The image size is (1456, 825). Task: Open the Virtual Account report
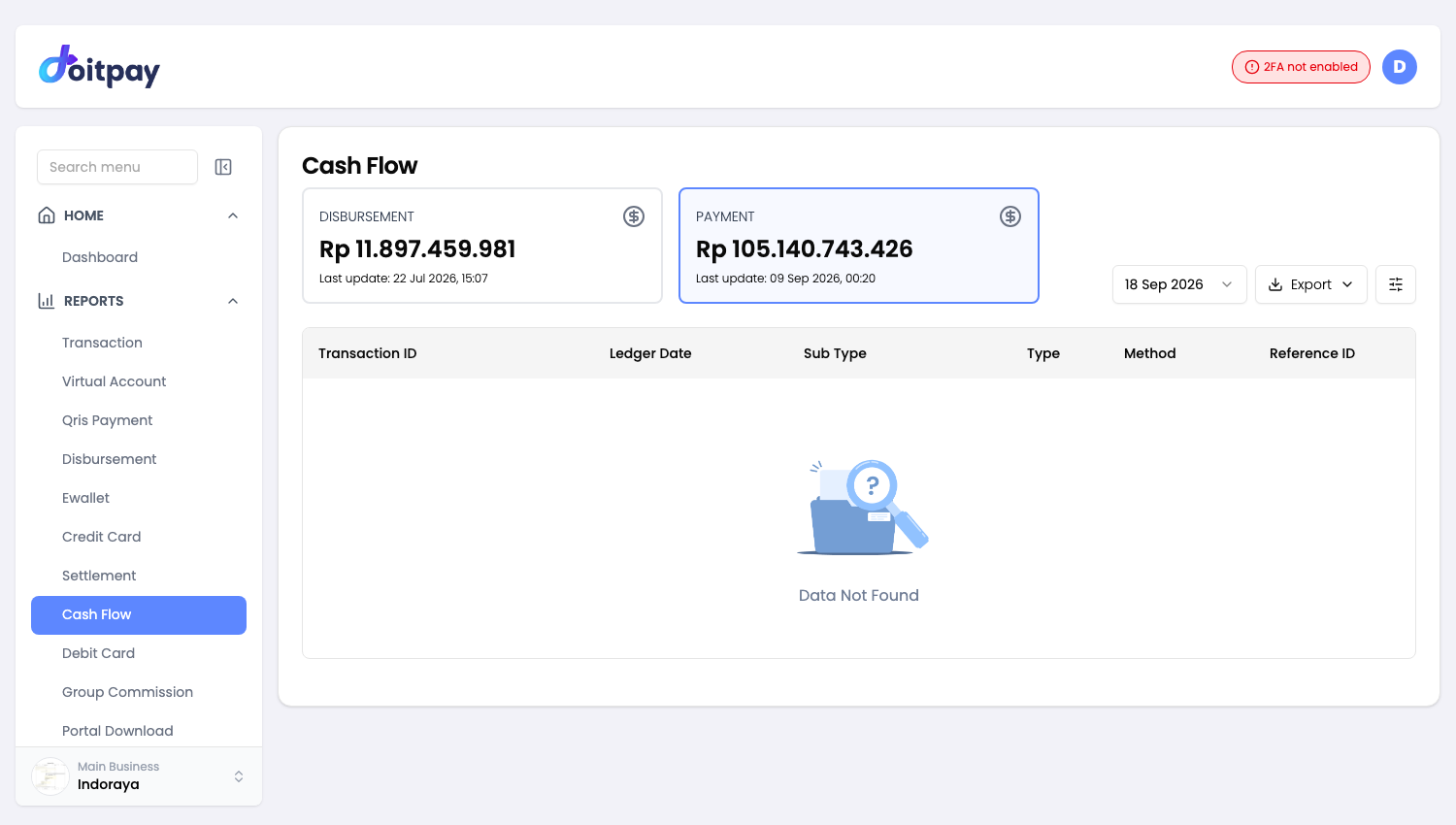pyautogui.click(x=114, y=381)
